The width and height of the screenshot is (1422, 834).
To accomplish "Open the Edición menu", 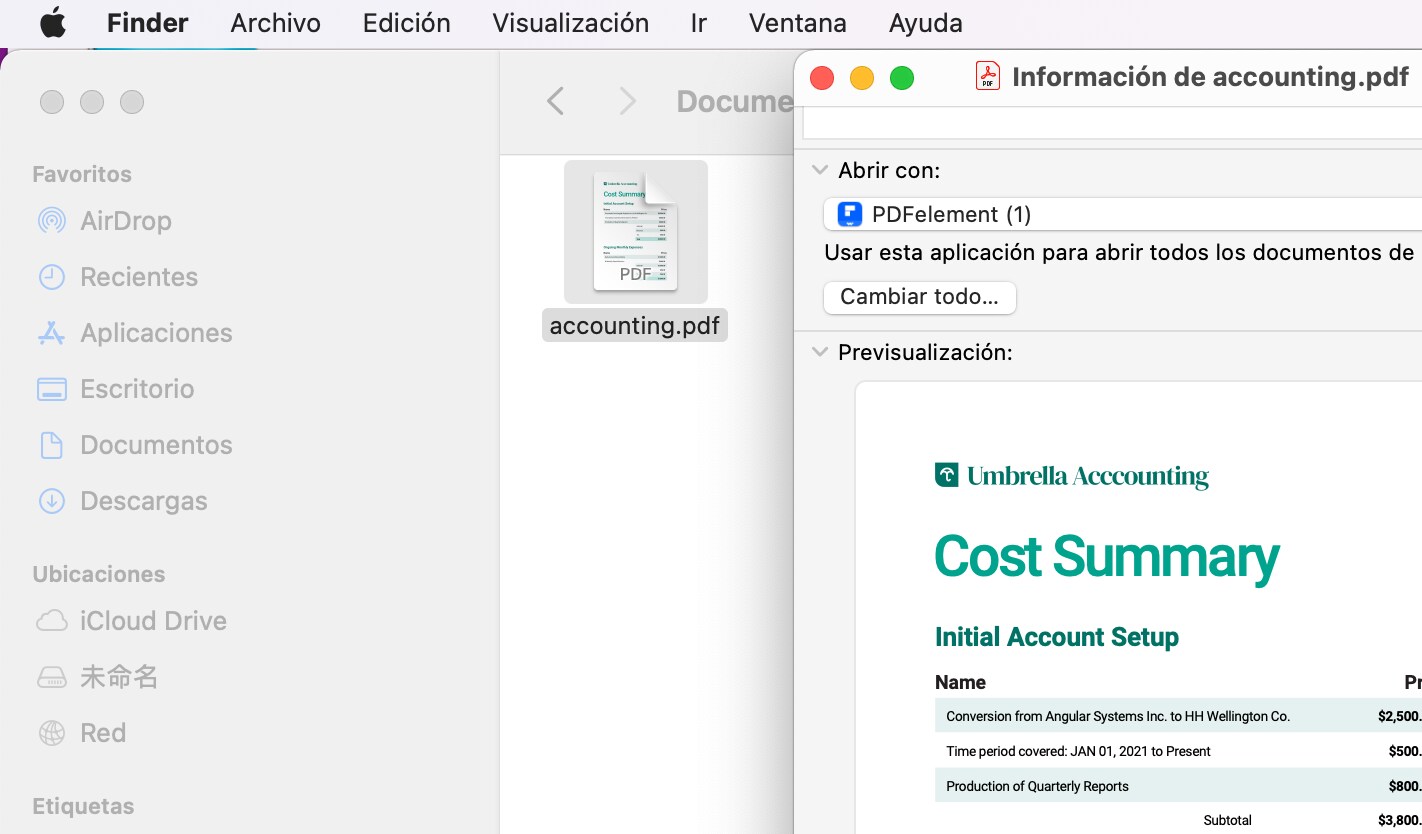I will click(x=406, y=23).
